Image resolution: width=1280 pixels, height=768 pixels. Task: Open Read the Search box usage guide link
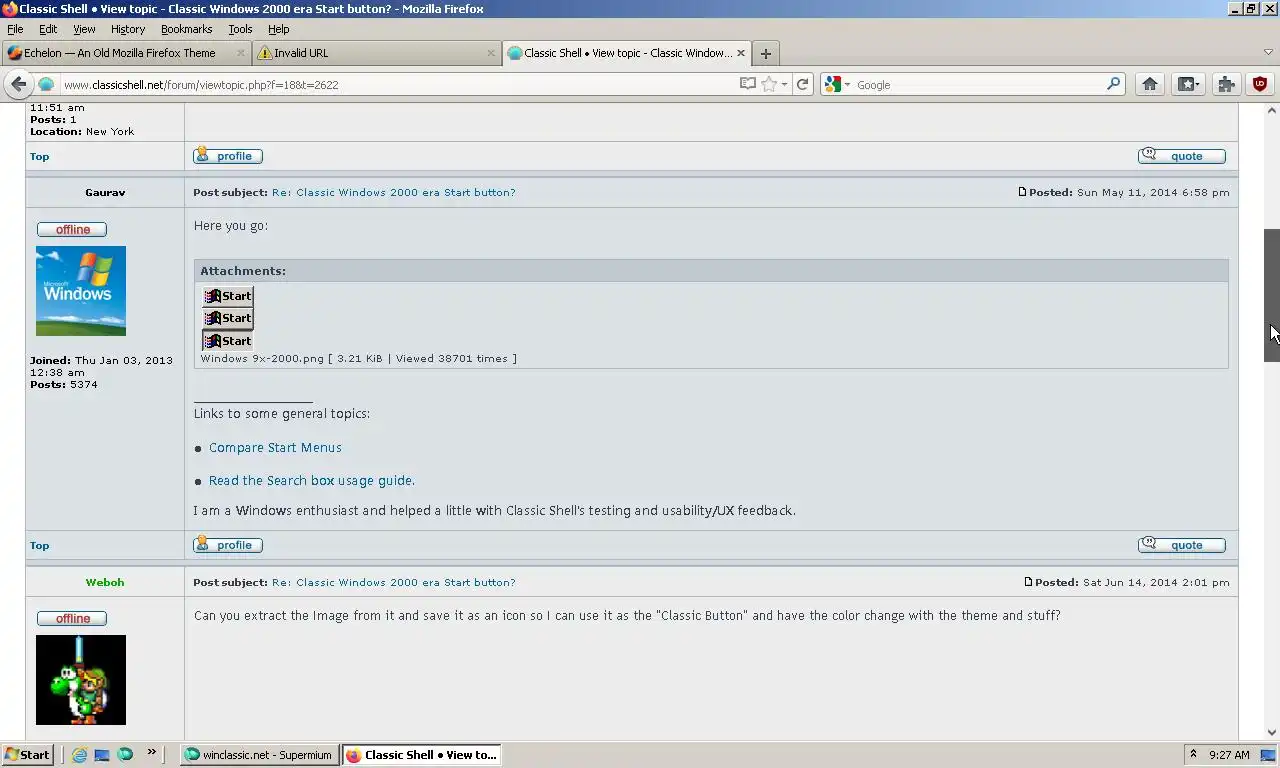pyautogui.click(x=312, y=481)
